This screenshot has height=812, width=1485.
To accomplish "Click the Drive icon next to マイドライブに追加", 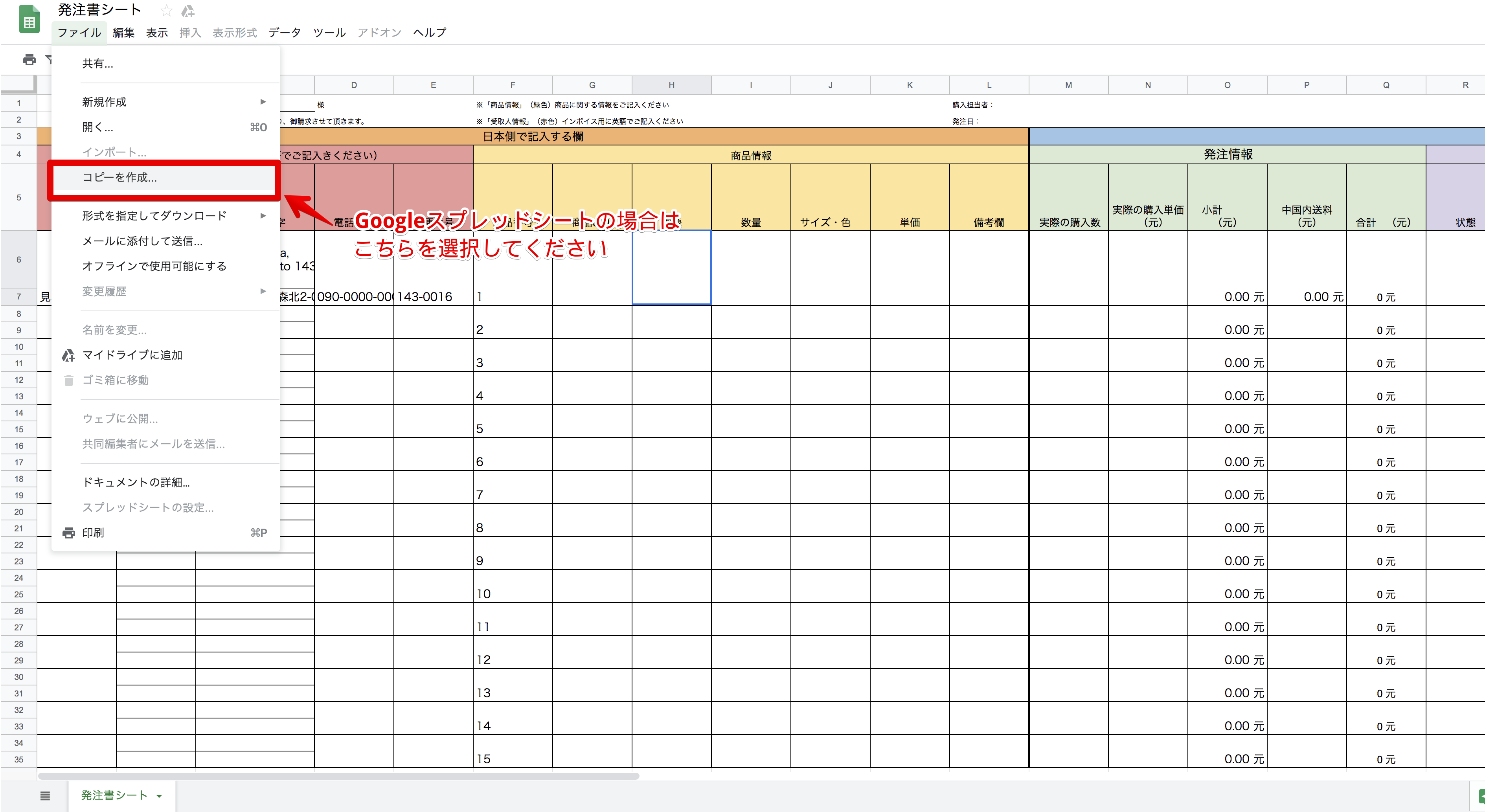I will (69, 355).
